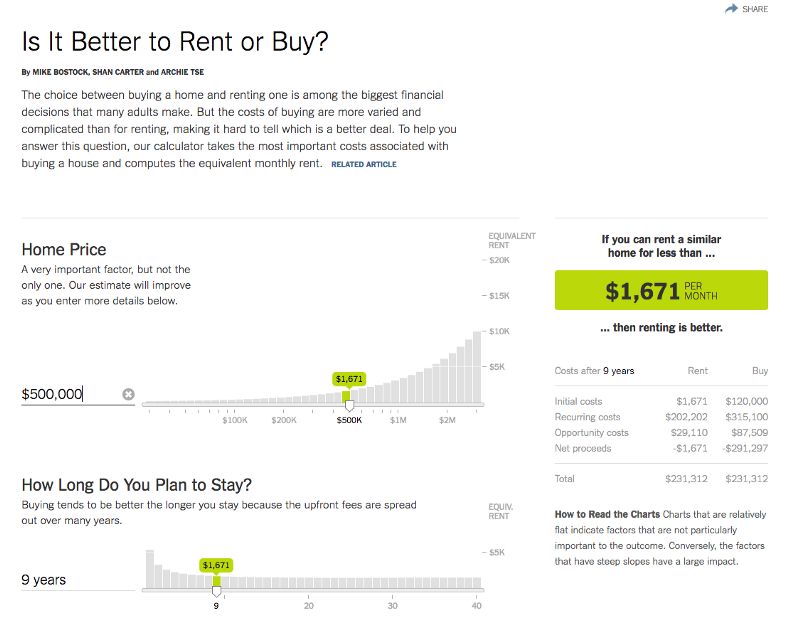Image resolution: width=800 pixels, height=637 pixels.
Task: Set stay length to 20 years tick
Action: 309,605
